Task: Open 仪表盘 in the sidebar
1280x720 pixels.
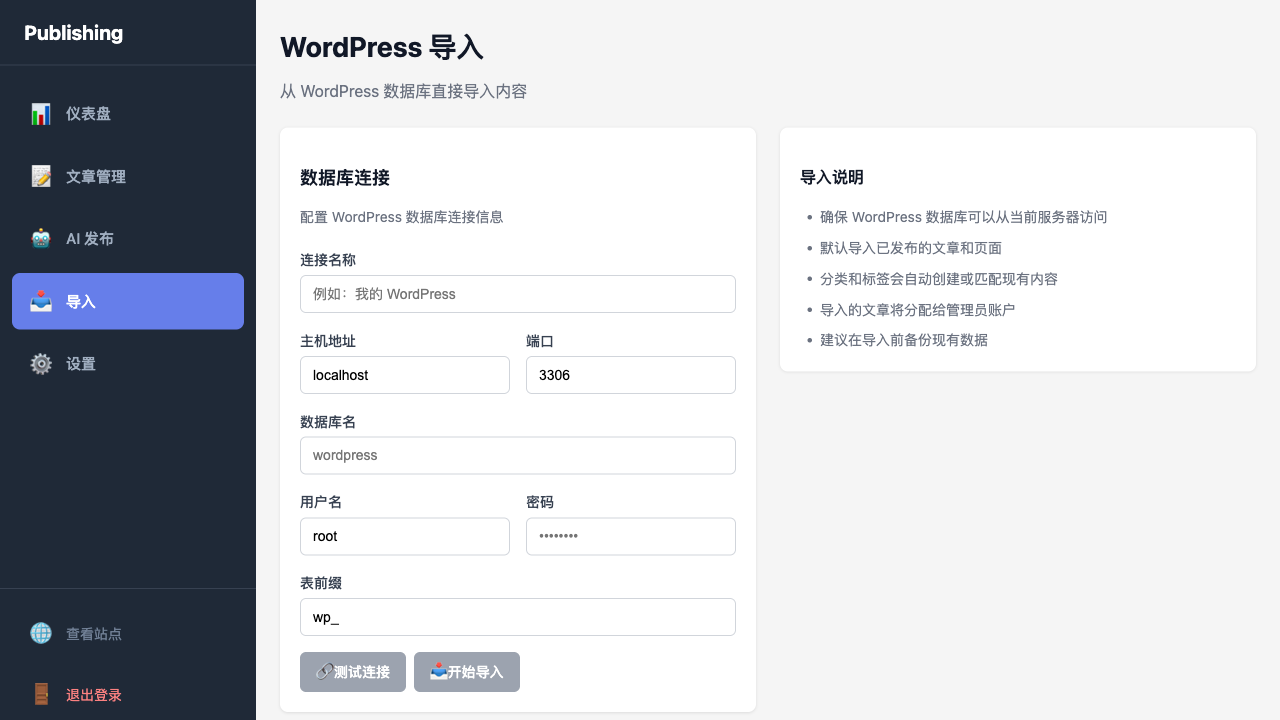Action: (128, 114)
